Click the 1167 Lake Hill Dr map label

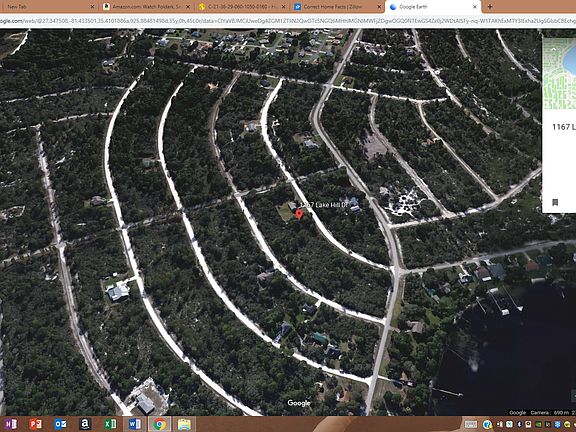324,205
